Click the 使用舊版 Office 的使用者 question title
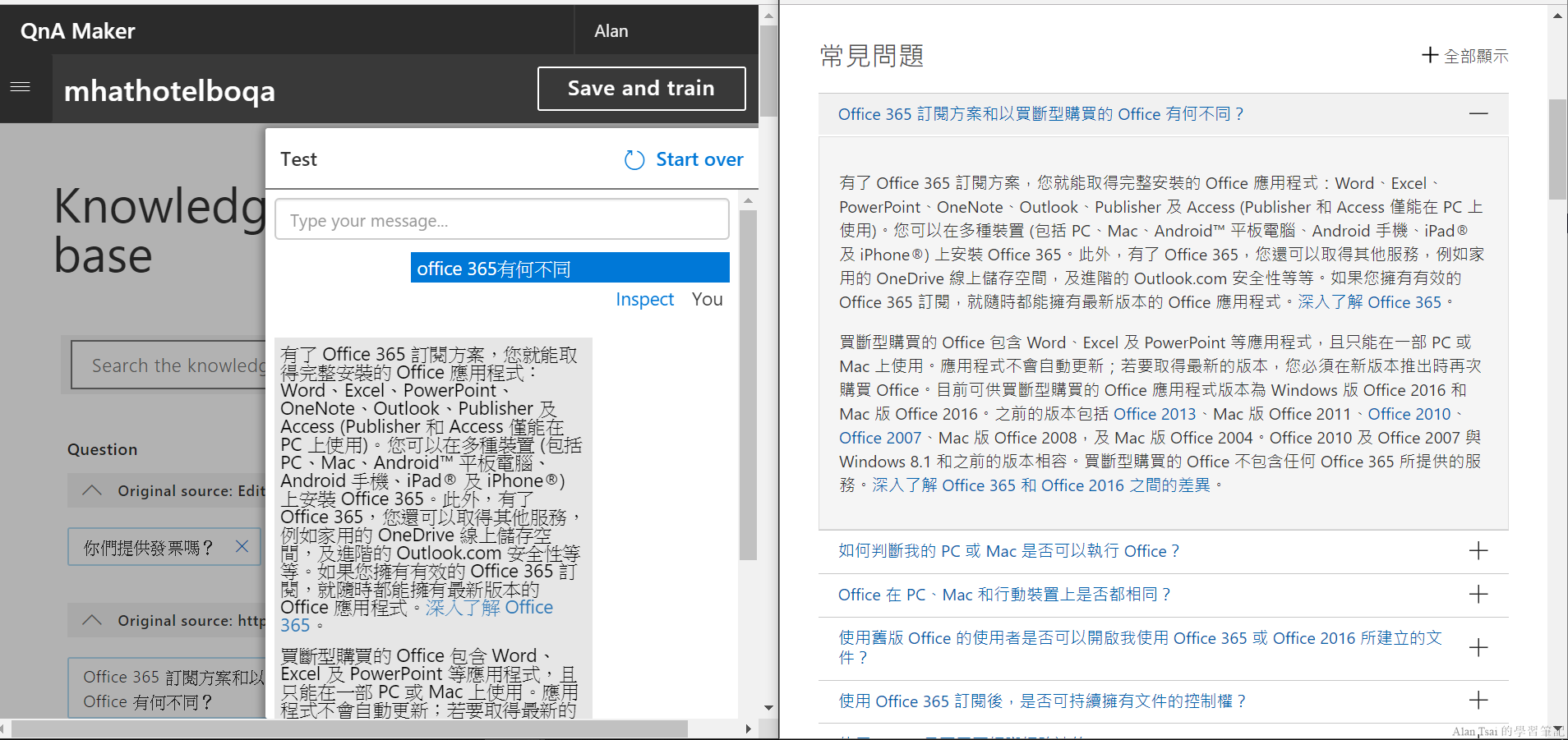 (1140, 647)
